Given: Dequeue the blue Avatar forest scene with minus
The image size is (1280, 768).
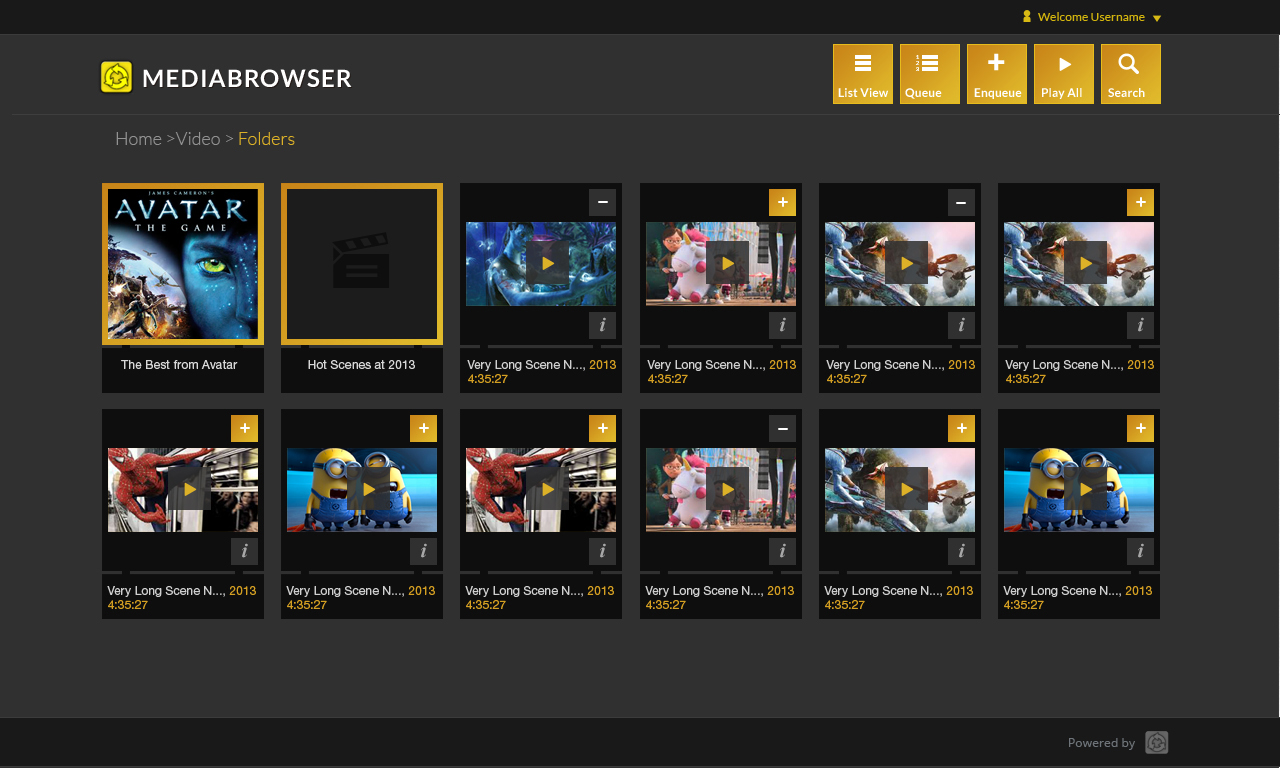Looking at the screenshot, I should (x=602, y=202).
